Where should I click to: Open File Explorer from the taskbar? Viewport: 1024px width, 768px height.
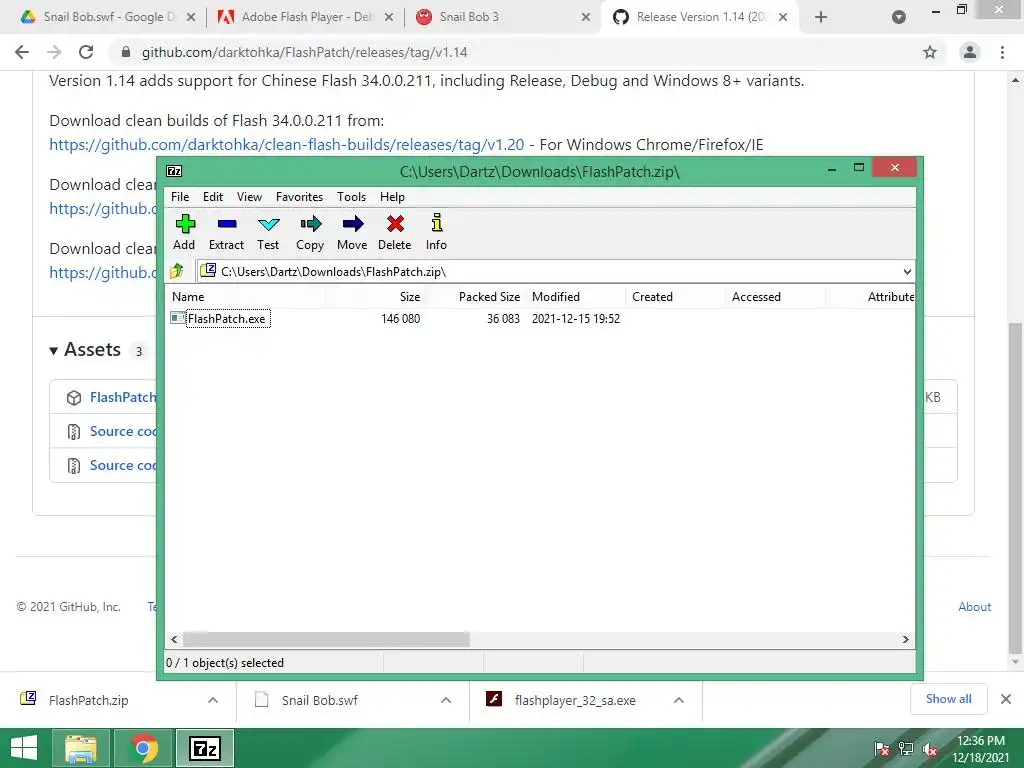[x=82, y=748]
